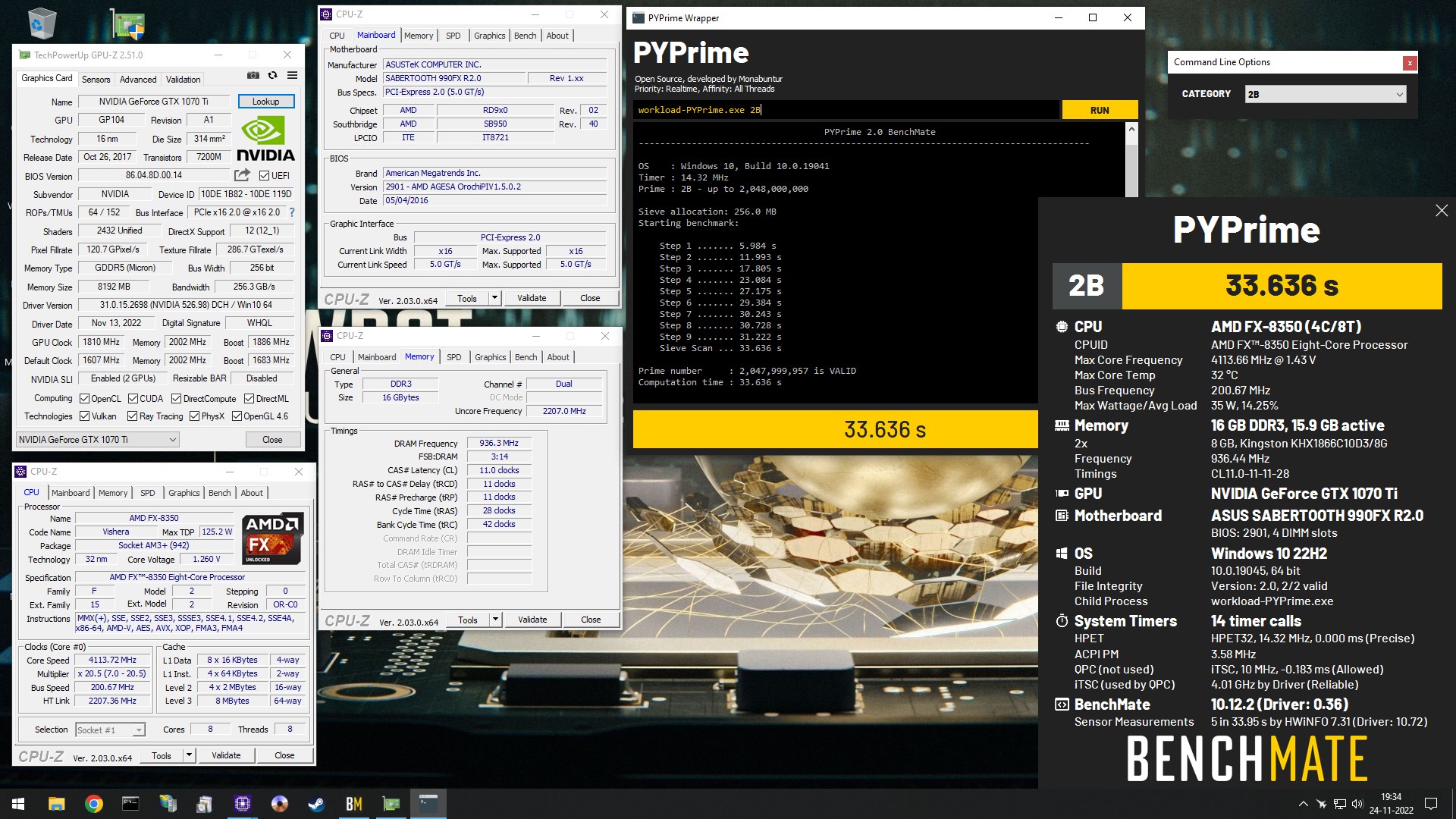Click Validate in CPU-Z Mainboard window

tap(532, 298)
